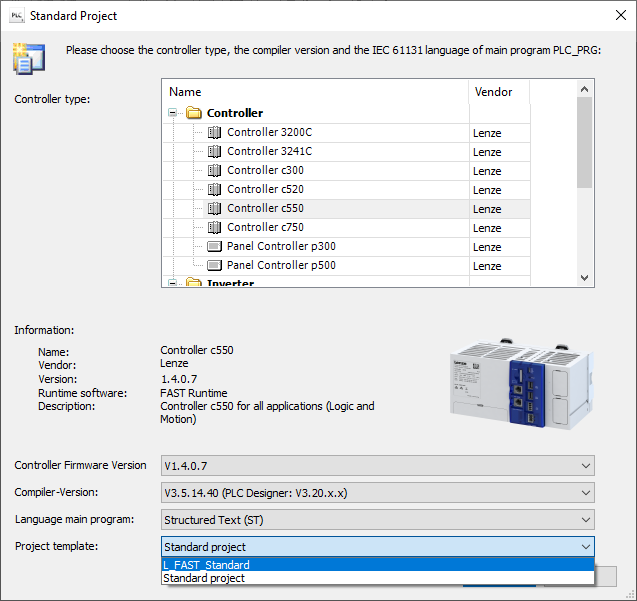This screenshot has width=637, height=601.
Task: Click the Controller c550 product image
Action: pyautogui.click(x=522, y=384)
